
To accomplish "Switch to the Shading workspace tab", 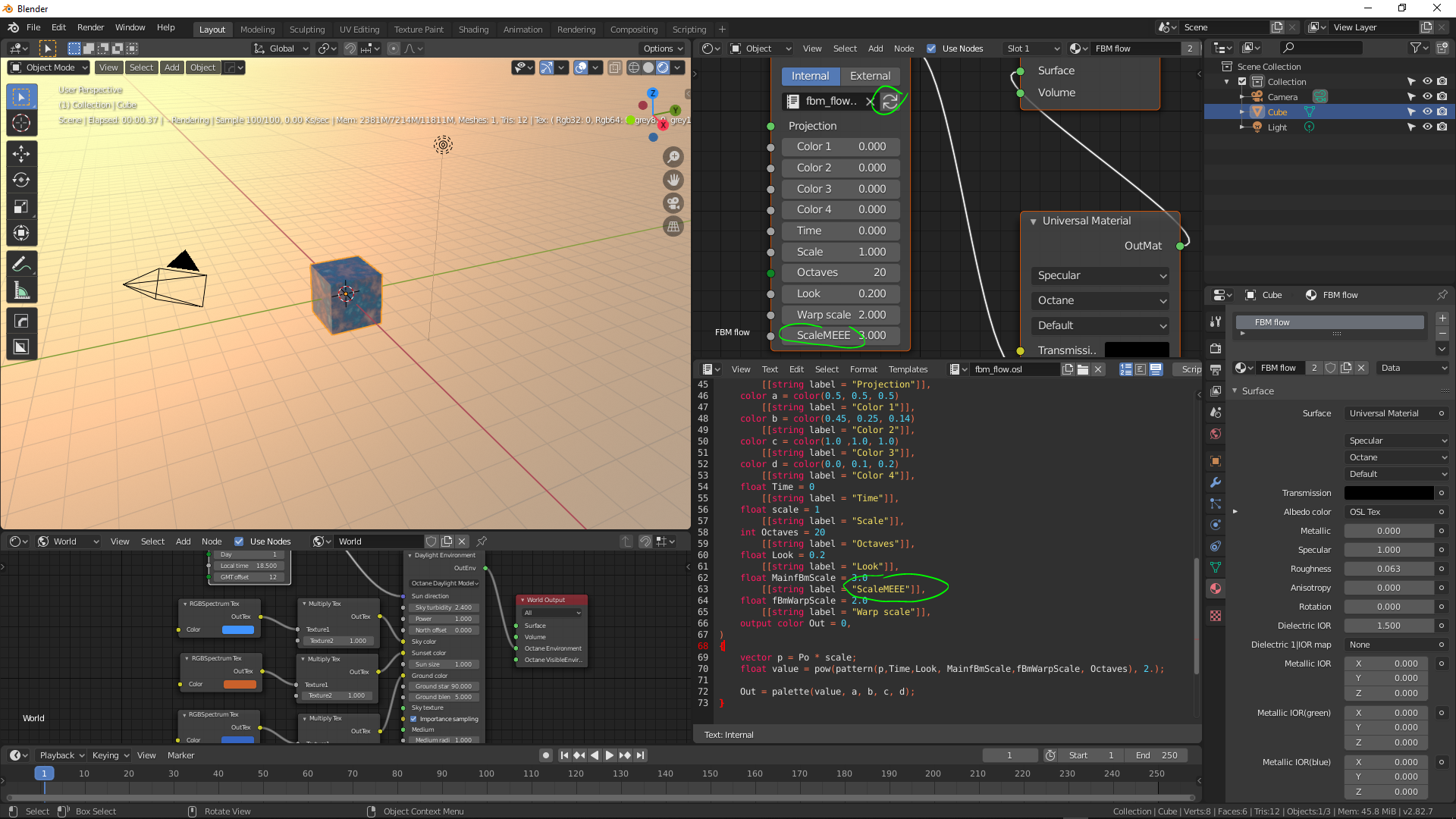I will pos(473,30).
